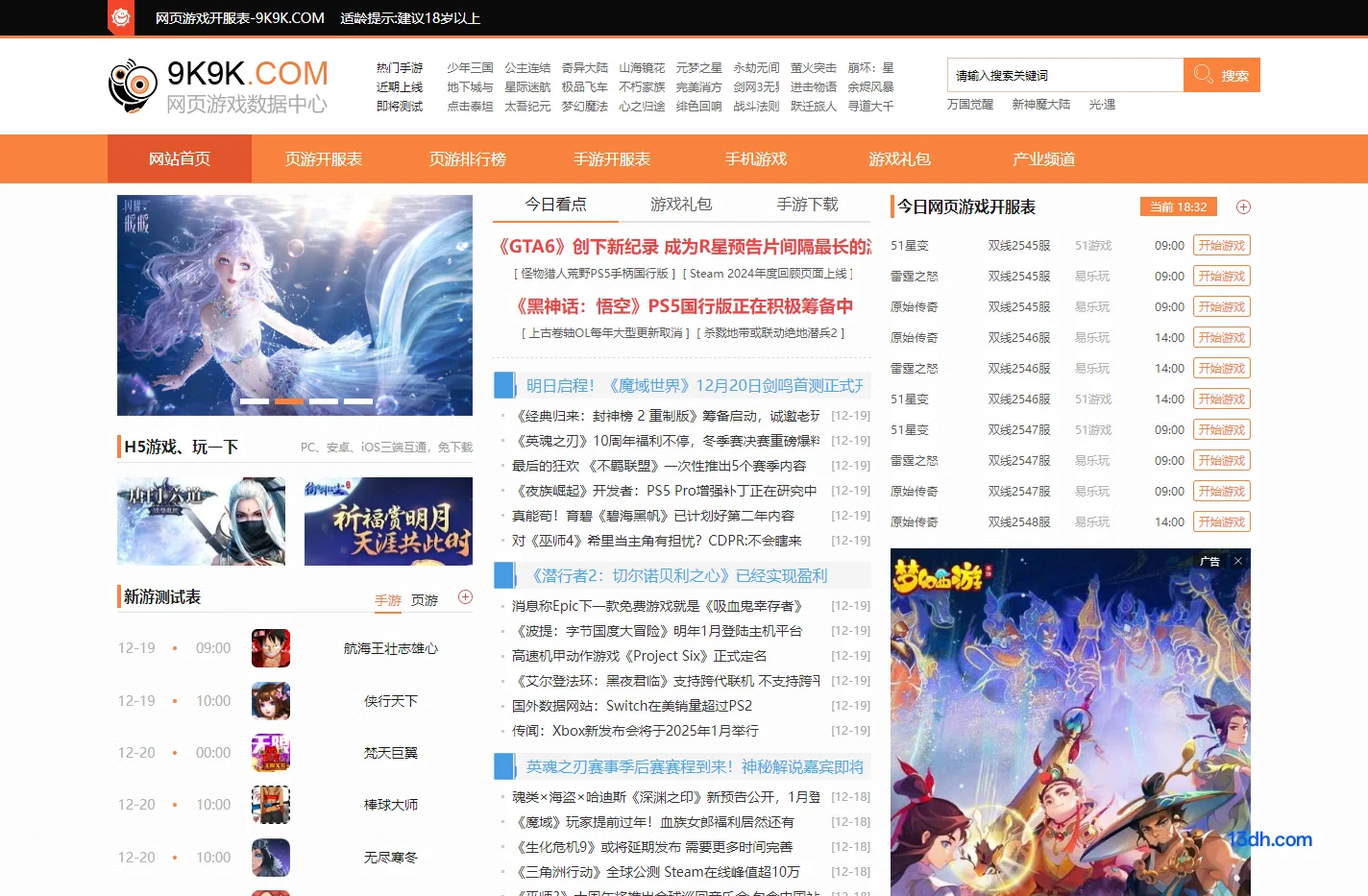Open news item 高速机甲动作游戏 Project Six
The image size is (1368, 896).
coord(639,656)
